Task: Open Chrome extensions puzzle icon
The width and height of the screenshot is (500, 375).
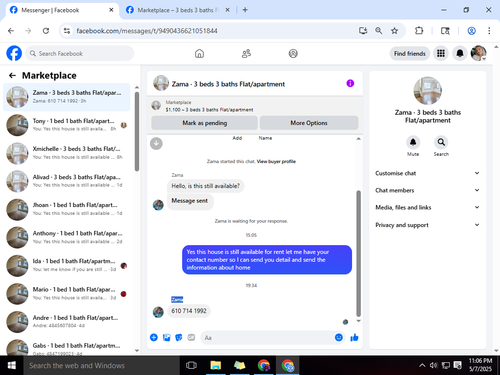Action: pos(419,31)
